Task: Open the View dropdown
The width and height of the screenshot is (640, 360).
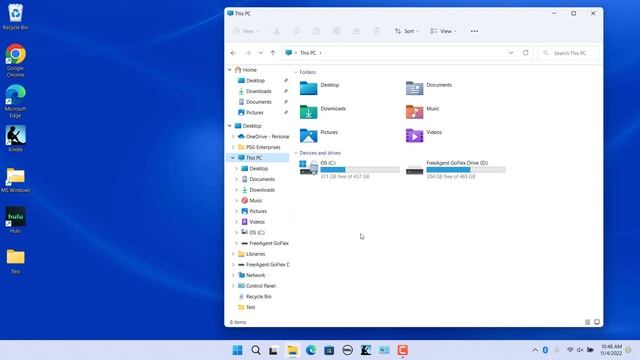Action: 443,31
